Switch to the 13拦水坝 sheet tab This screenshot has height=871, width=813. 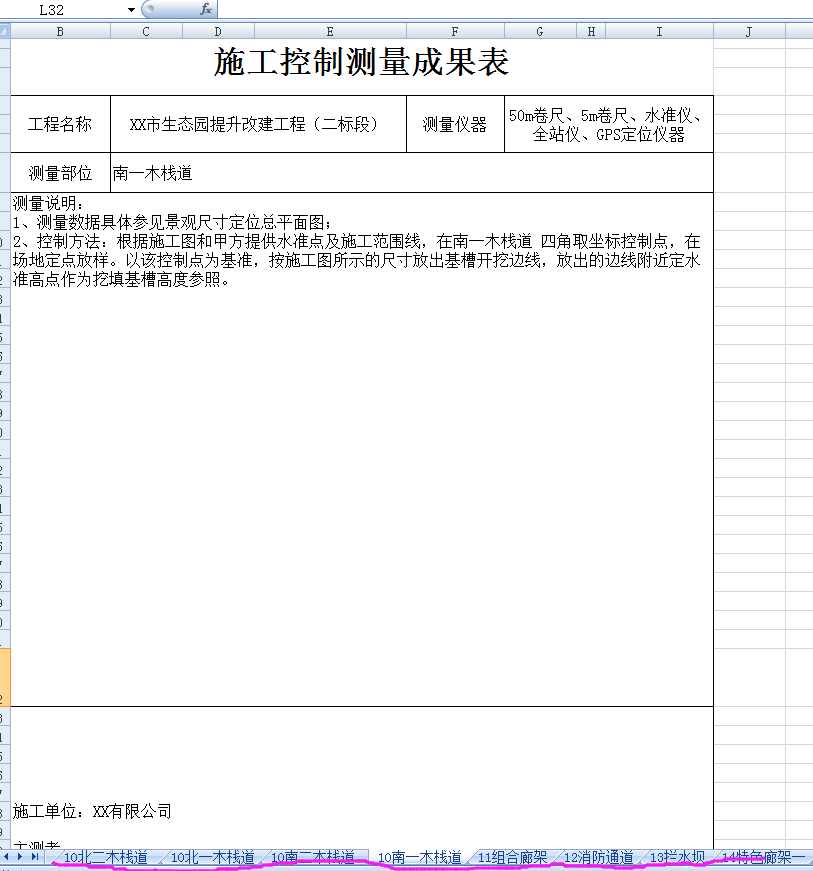point(678,857)
